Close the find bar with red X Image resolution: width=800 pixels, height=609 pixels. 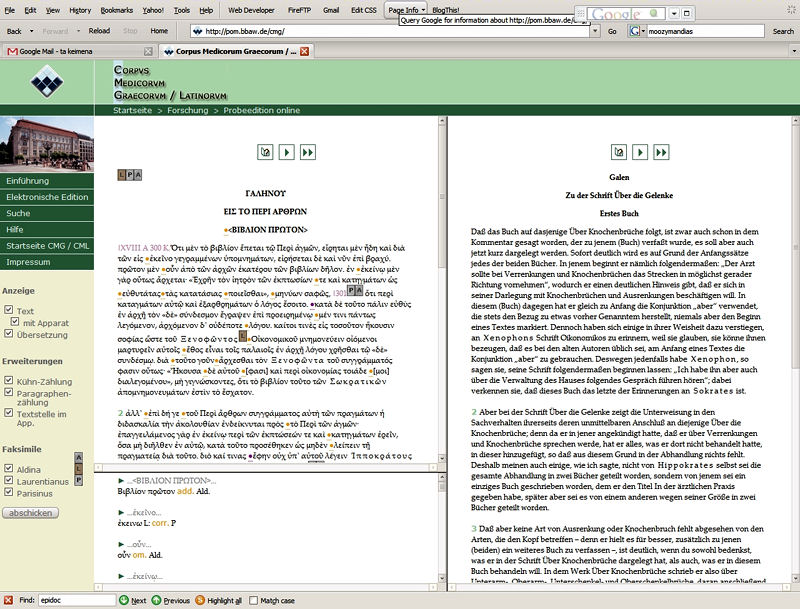8,600
